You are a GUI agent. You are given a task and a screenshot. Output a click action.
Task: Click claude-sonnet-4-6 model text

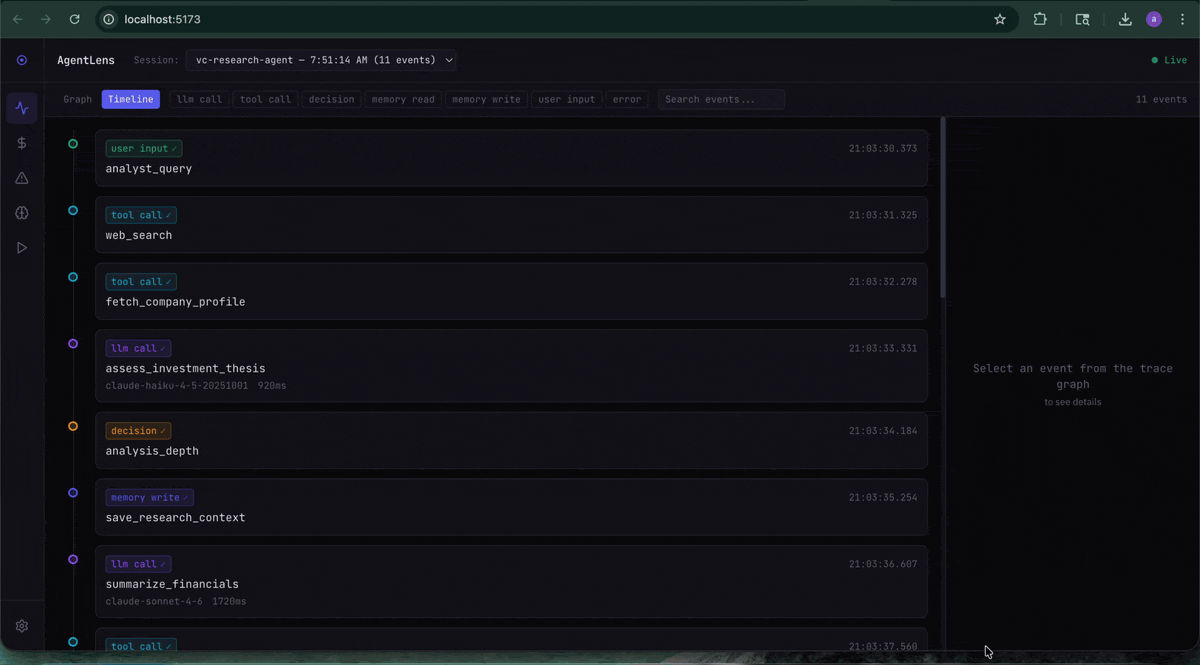pos(155,602)
